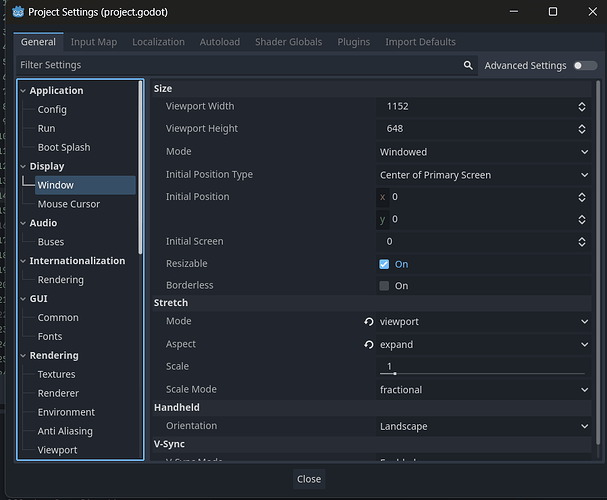This screenshot has width=607, height=500.
Task: Click the Initial Position x value field
Action: 483,197
